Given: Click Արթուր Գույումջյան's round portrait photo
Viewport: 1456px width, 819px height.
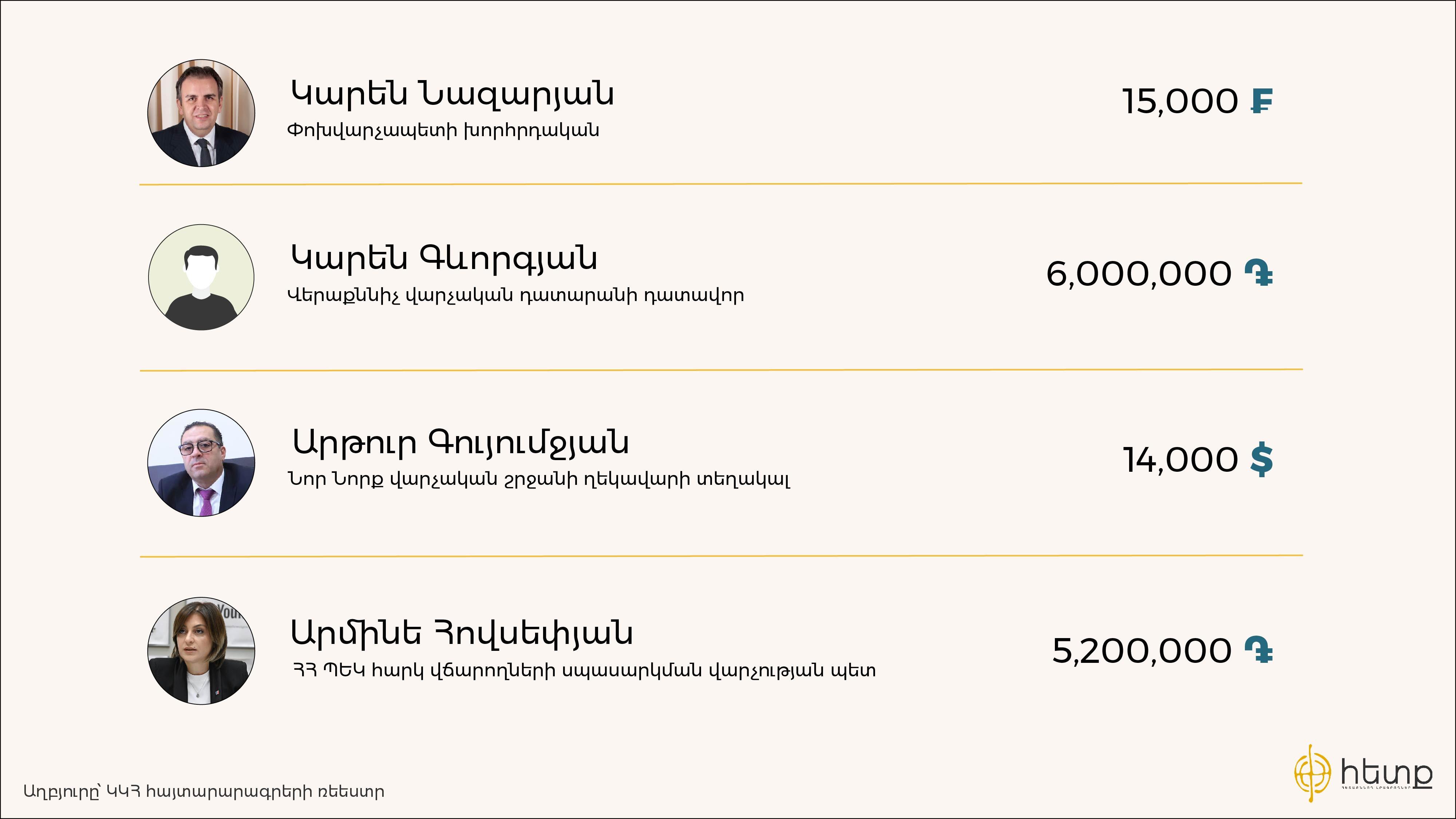Looking at the screenshot, I should tap(201, 463).
